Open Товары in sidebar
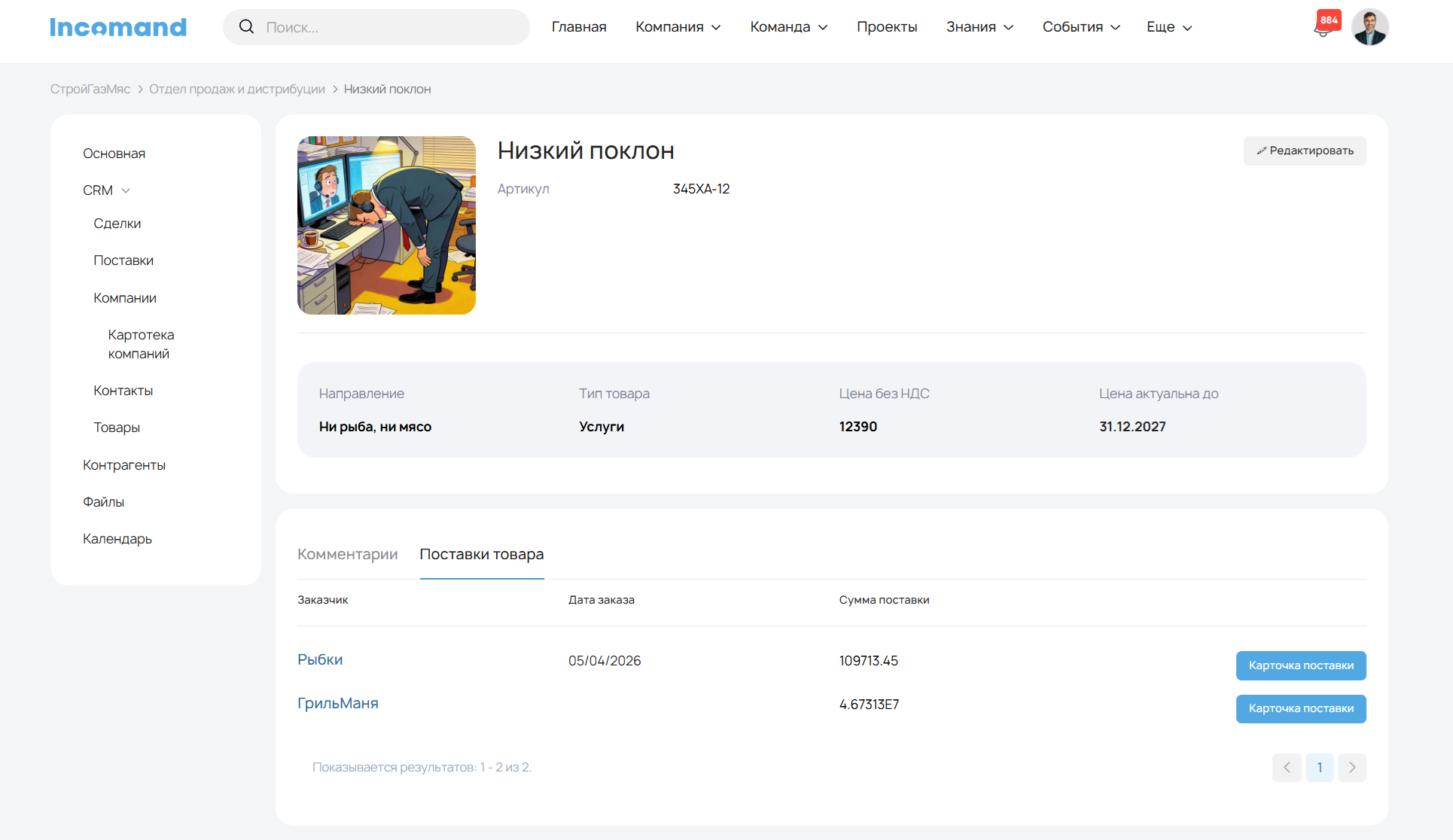Image resolution: width=1453 pixels, height=840 pixels. tap(117, 428)
